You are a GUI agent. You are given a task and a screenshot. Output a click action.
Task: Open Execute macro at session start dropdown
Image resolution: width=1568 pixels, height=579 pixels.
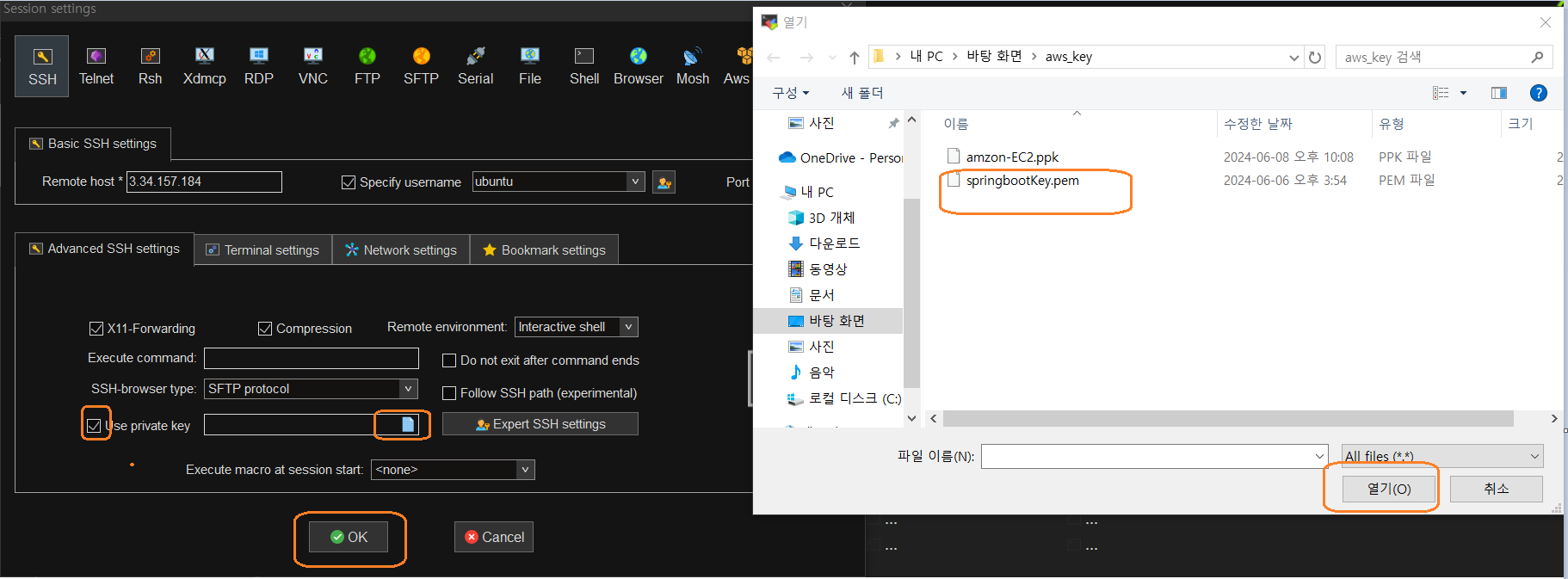point(525,470)
